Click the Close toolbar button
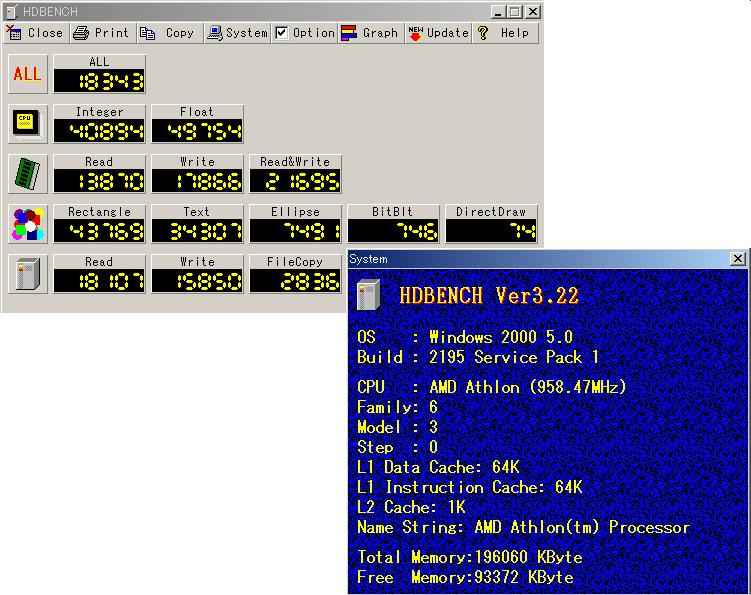The image size is (751, 595). tap(36, 33)
